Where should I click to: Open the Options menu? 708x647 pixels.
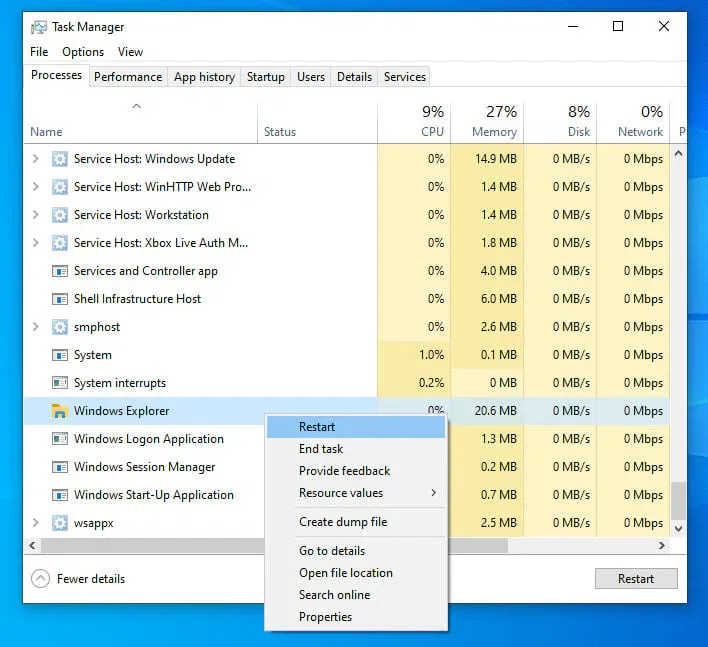[83, 52]
